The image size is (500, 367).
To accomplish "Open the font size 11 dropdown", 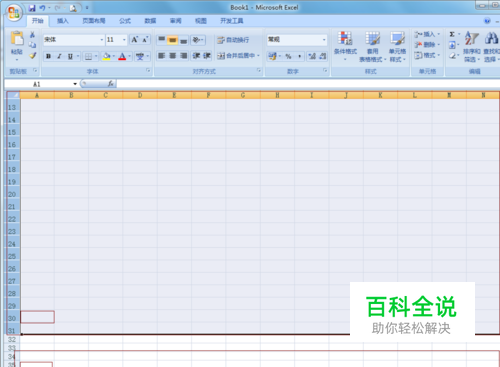I will pyautogui.click(x=124, y=40).
